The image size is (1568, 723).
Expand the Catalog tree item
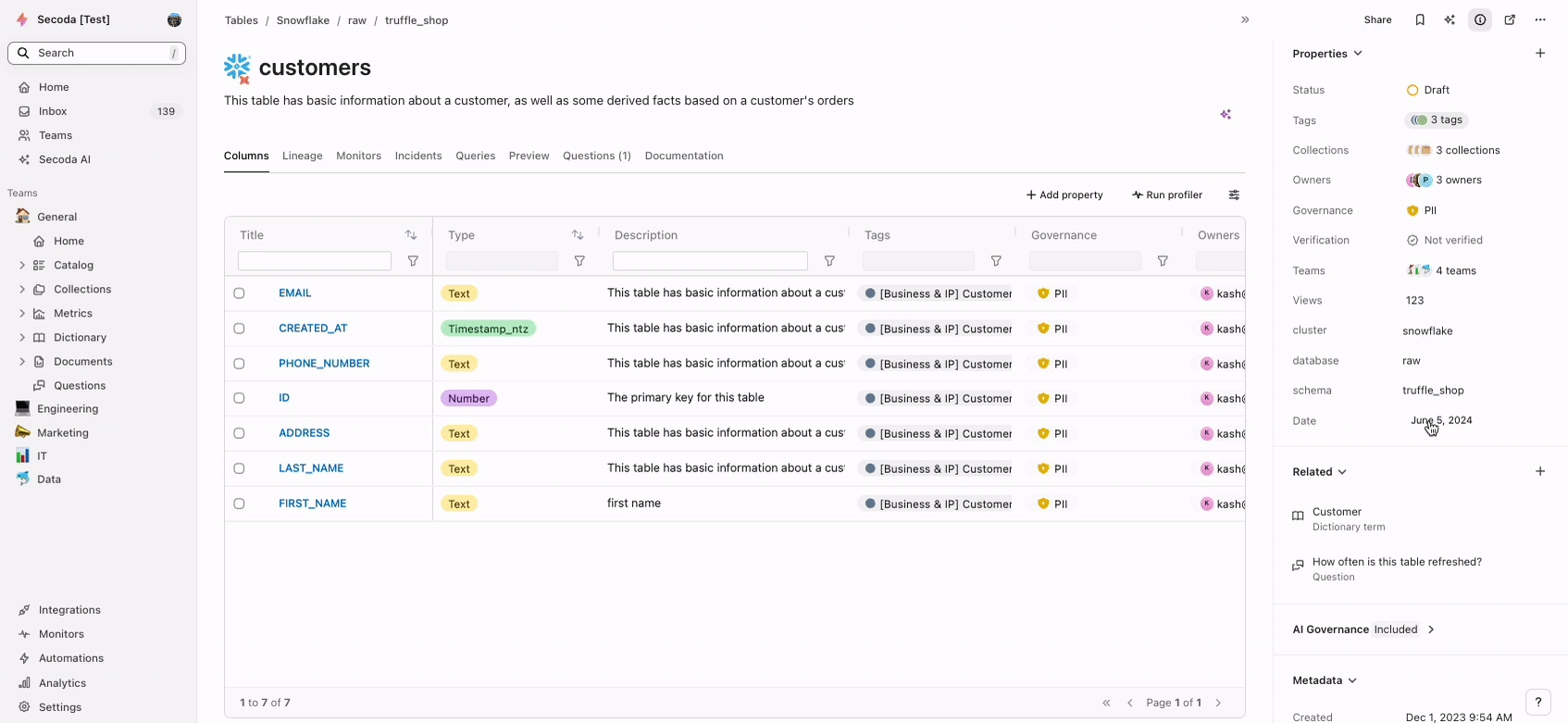click(22, 265)
